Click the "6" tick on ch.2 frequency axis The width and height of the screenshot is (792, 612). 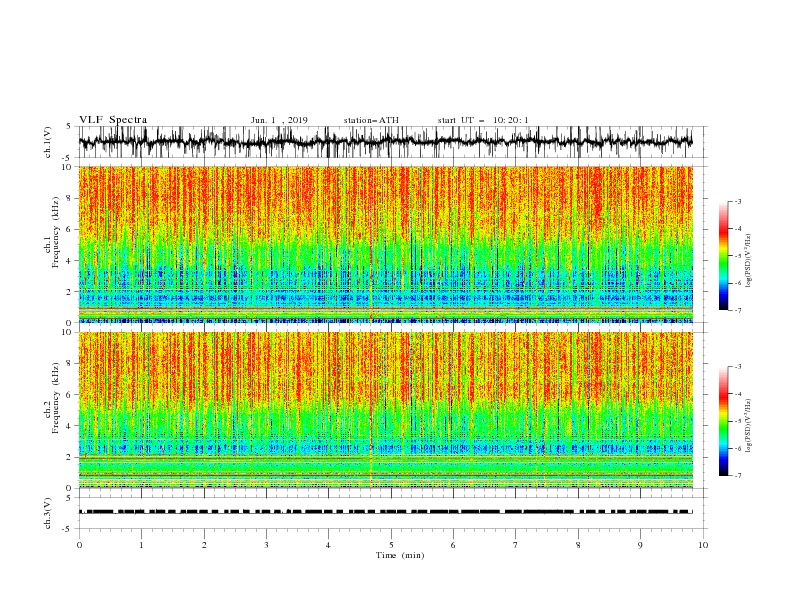pos(70,395)
